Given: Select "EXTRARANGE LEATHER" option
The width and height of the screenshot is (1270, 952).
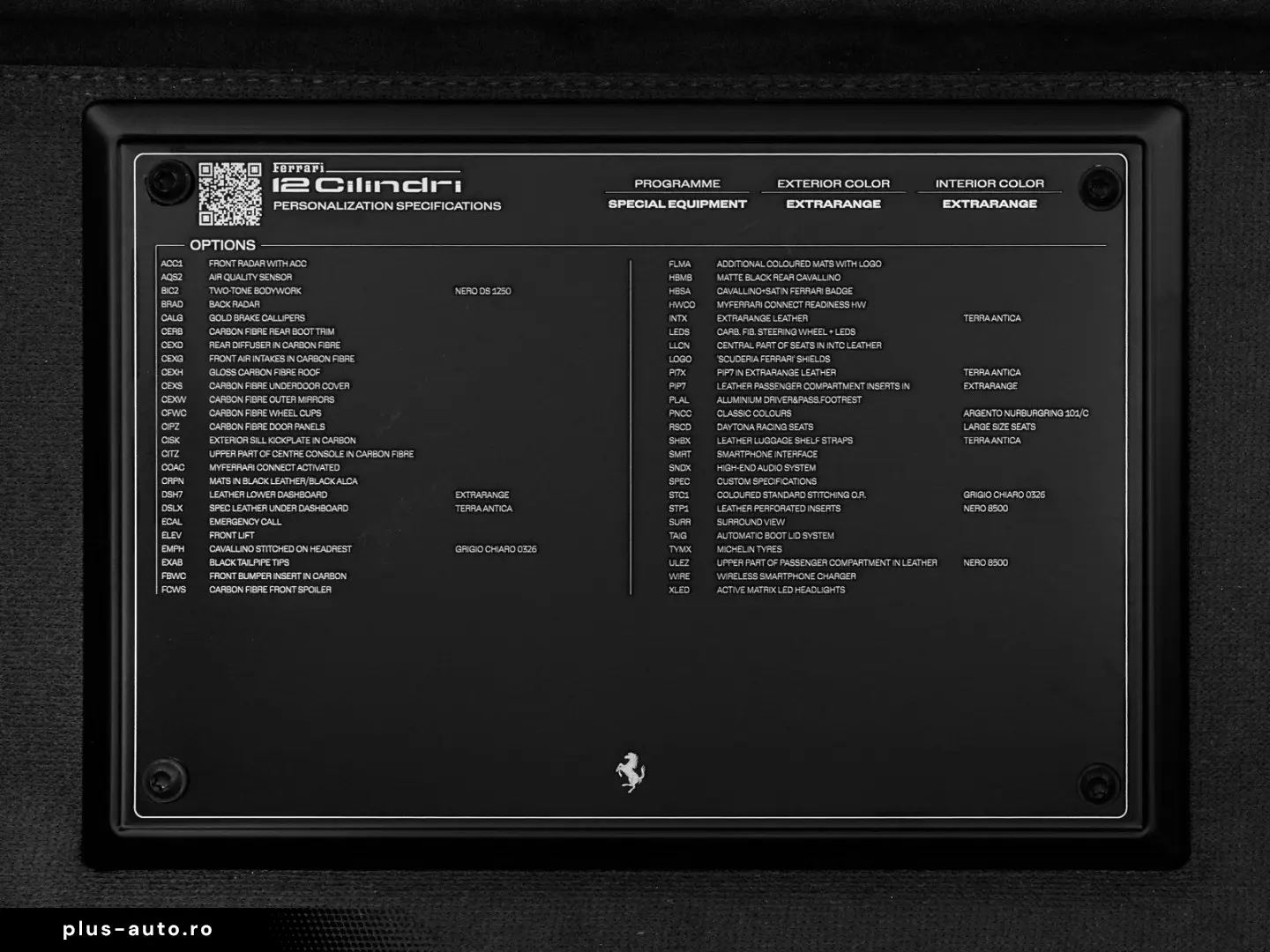Looking at the screenshot, I should (x=762, y=318).
